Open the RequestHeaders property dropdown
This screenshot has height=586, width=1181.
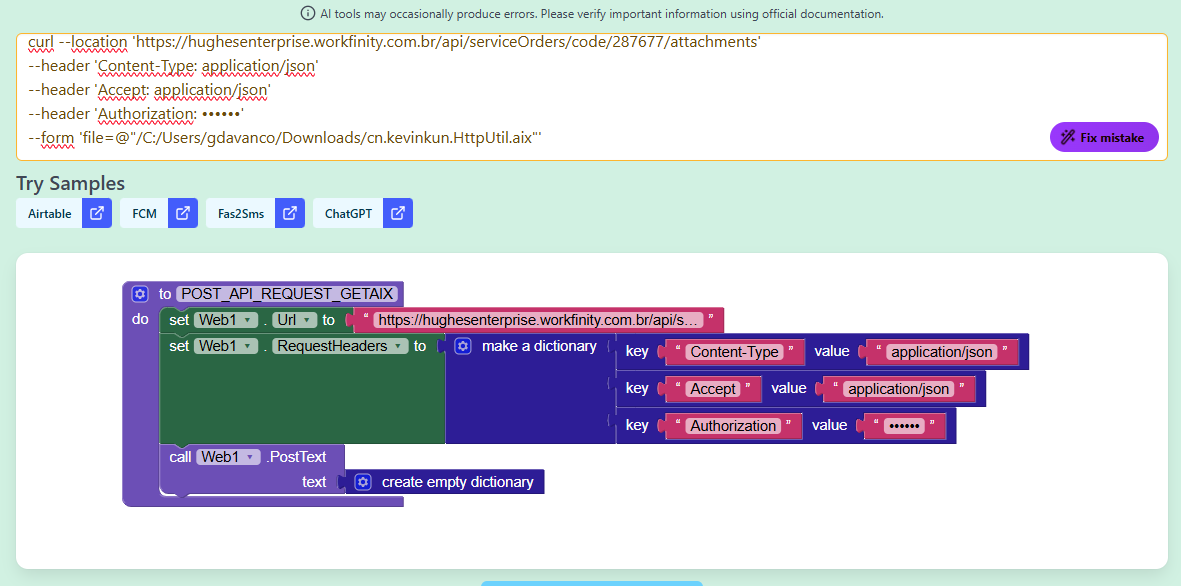399,347
